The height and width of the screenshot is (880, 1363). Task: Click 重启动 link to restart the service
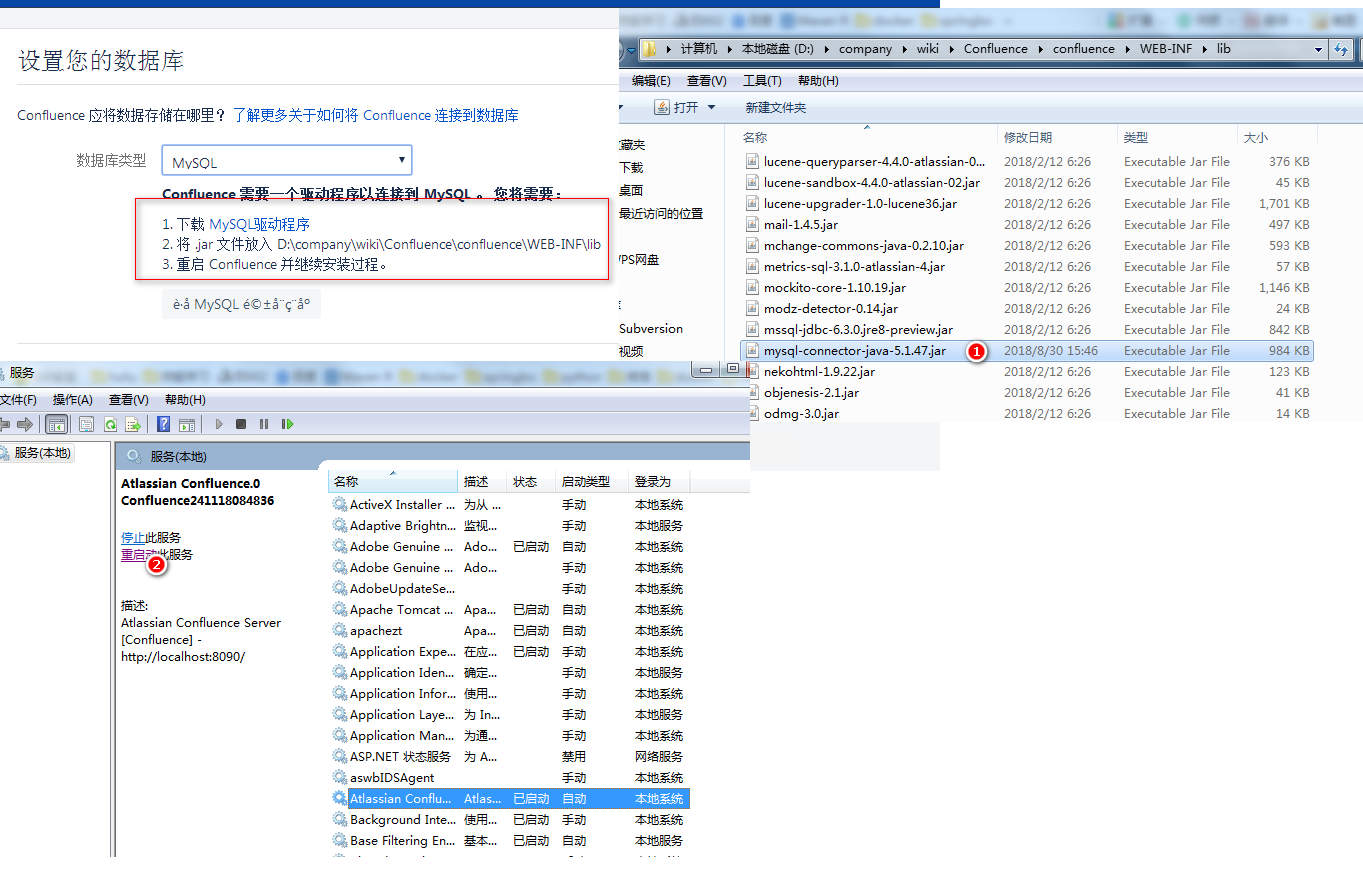pyautogui.click(x=139, y=555)
